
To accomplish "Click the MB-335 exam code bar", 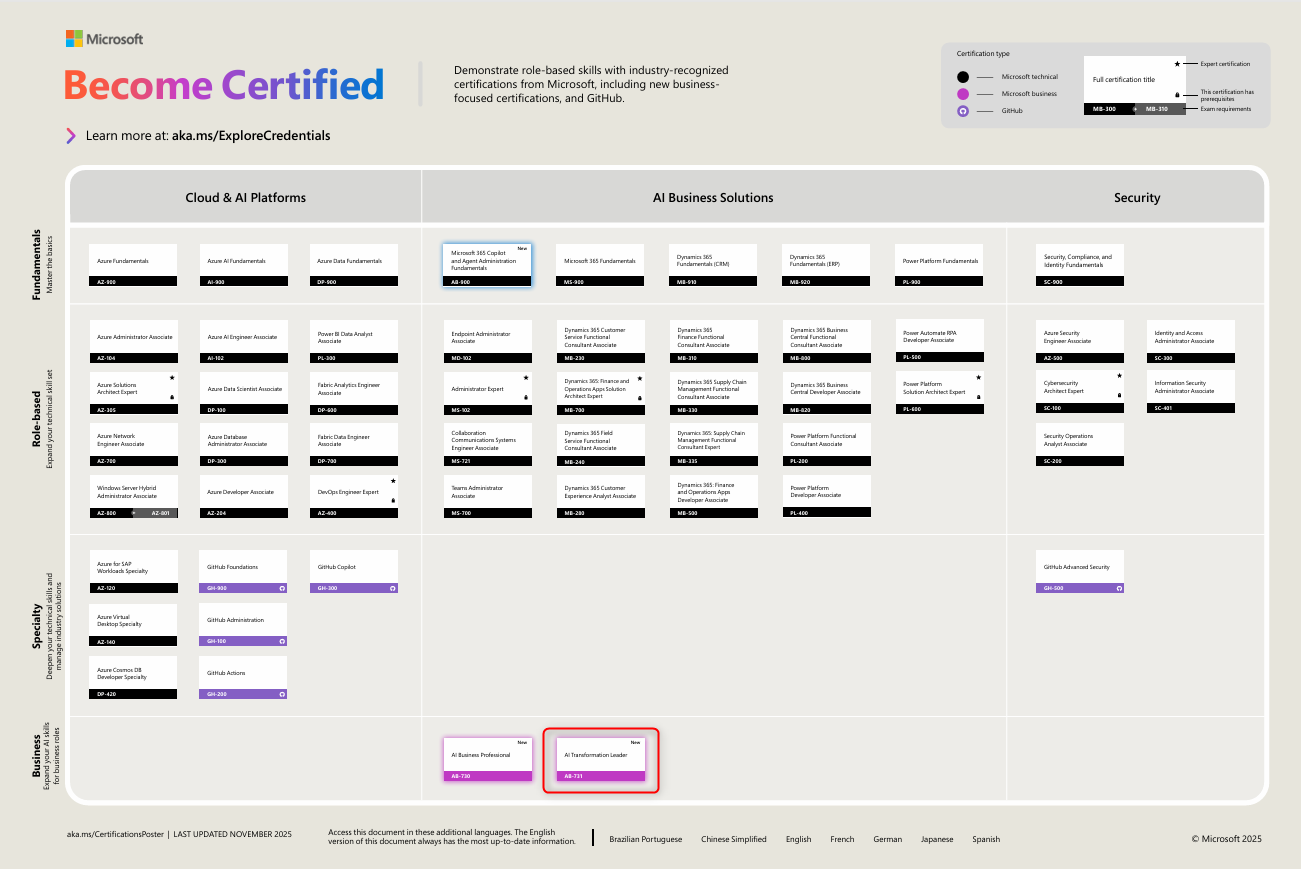I will pos(714,461).
